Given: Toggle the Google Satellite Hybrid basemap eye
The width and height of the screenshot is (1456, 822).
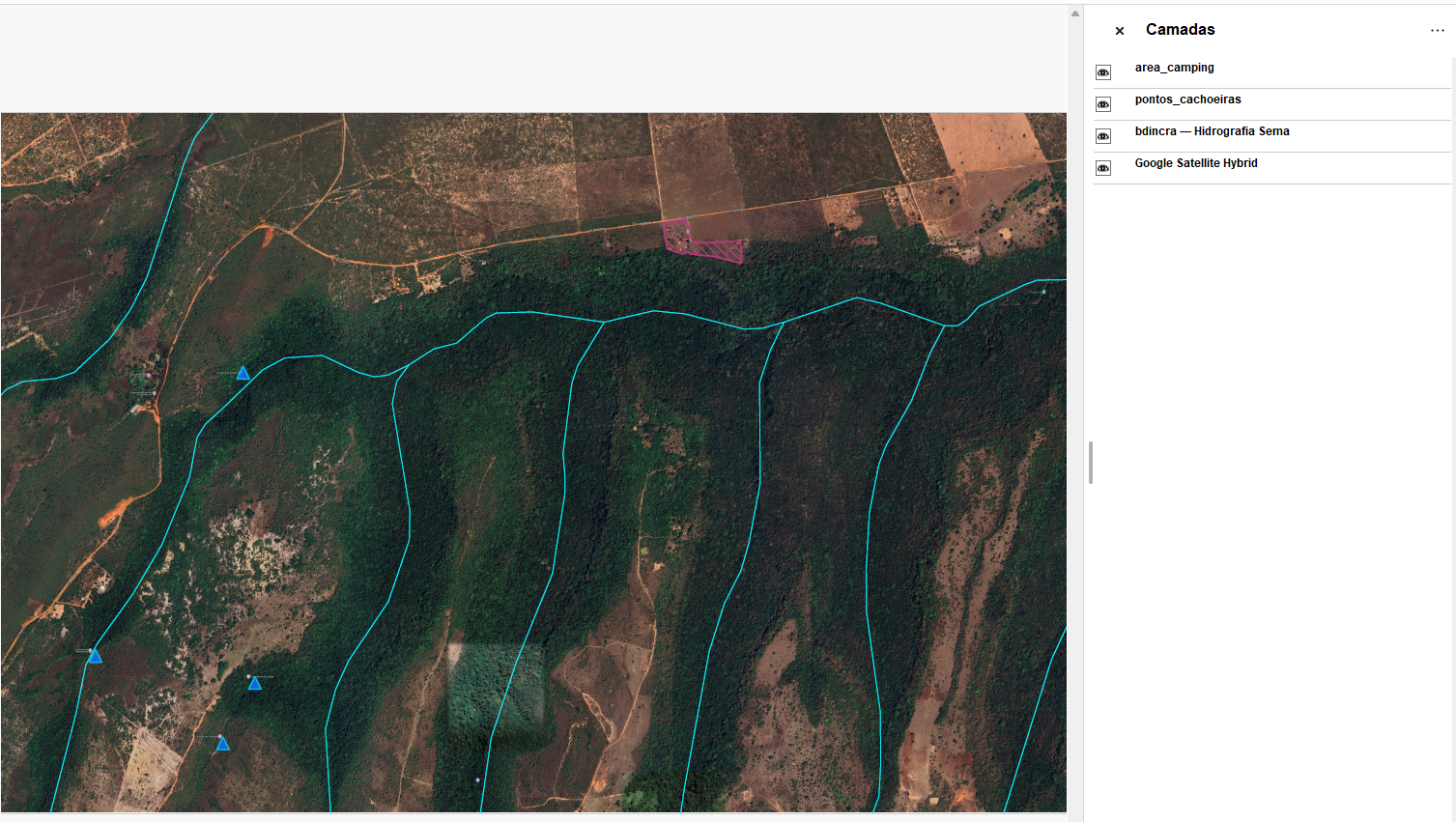Looking at the screenshot, I should (x=1103, y=168).
